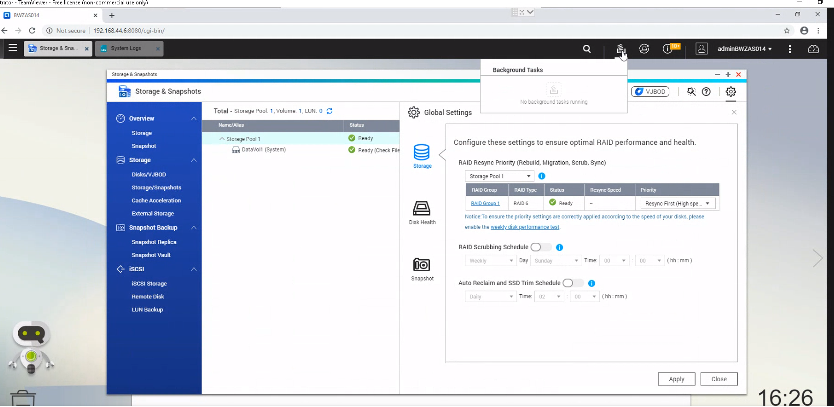Go to next desktop page arrow
Image resolution: width=834 pixels, height=407 pixels.
tap(818, 258)
